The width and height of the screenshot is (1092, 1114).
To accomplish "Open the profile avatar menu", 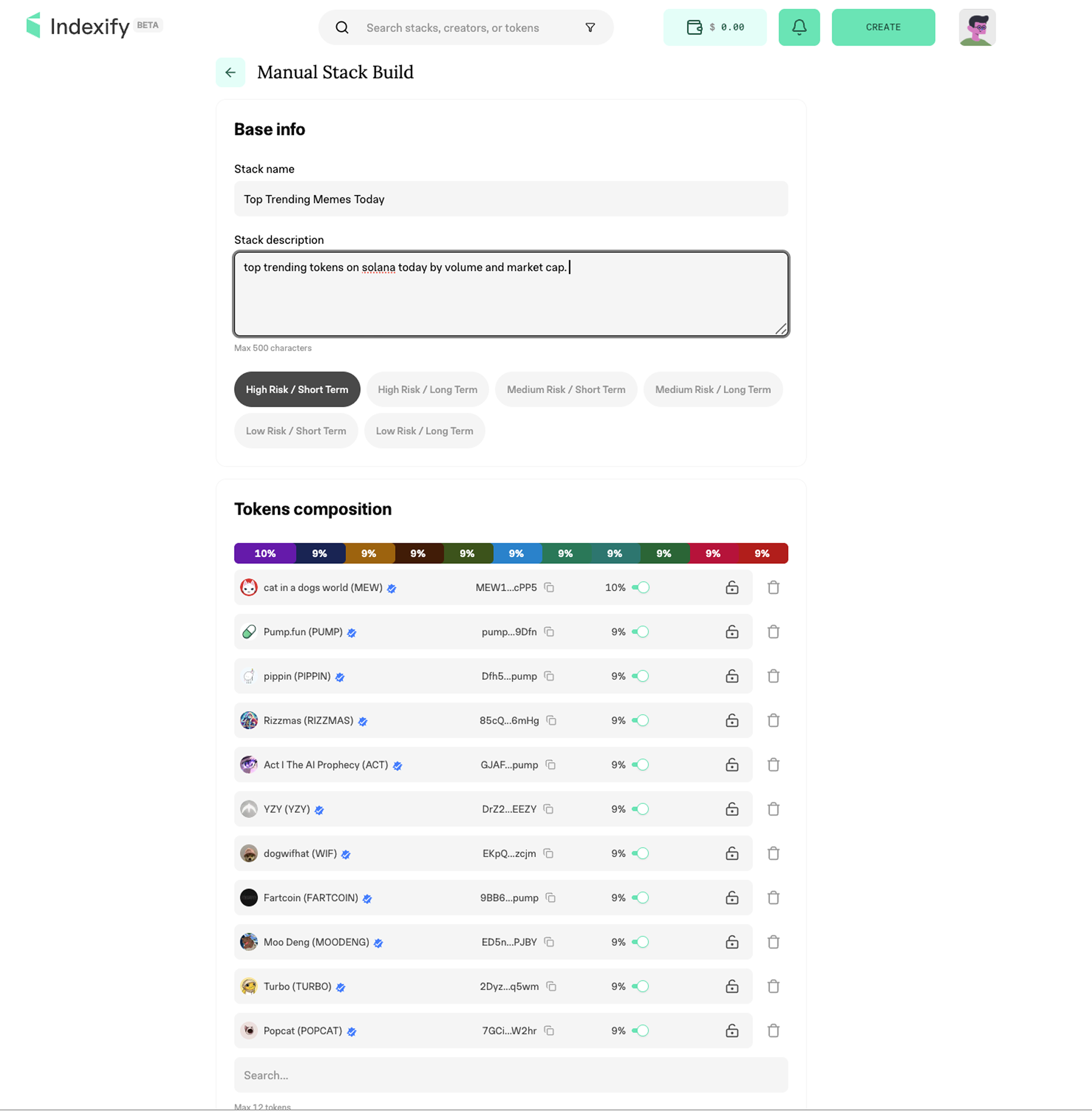I will (976, 27).
